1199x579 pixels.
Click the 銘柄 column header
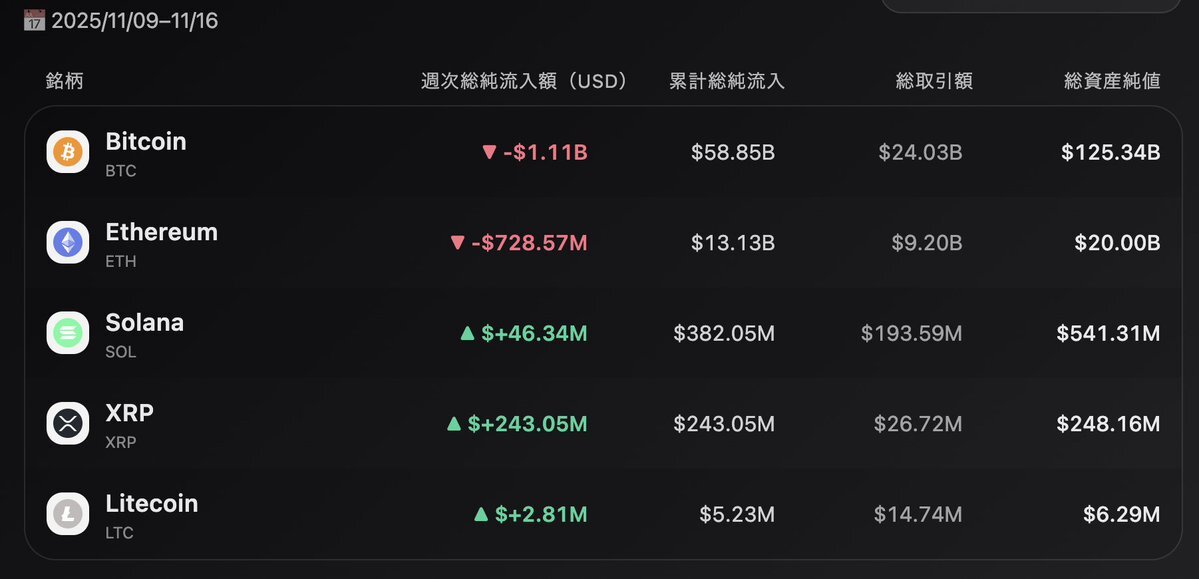point(65,81)
